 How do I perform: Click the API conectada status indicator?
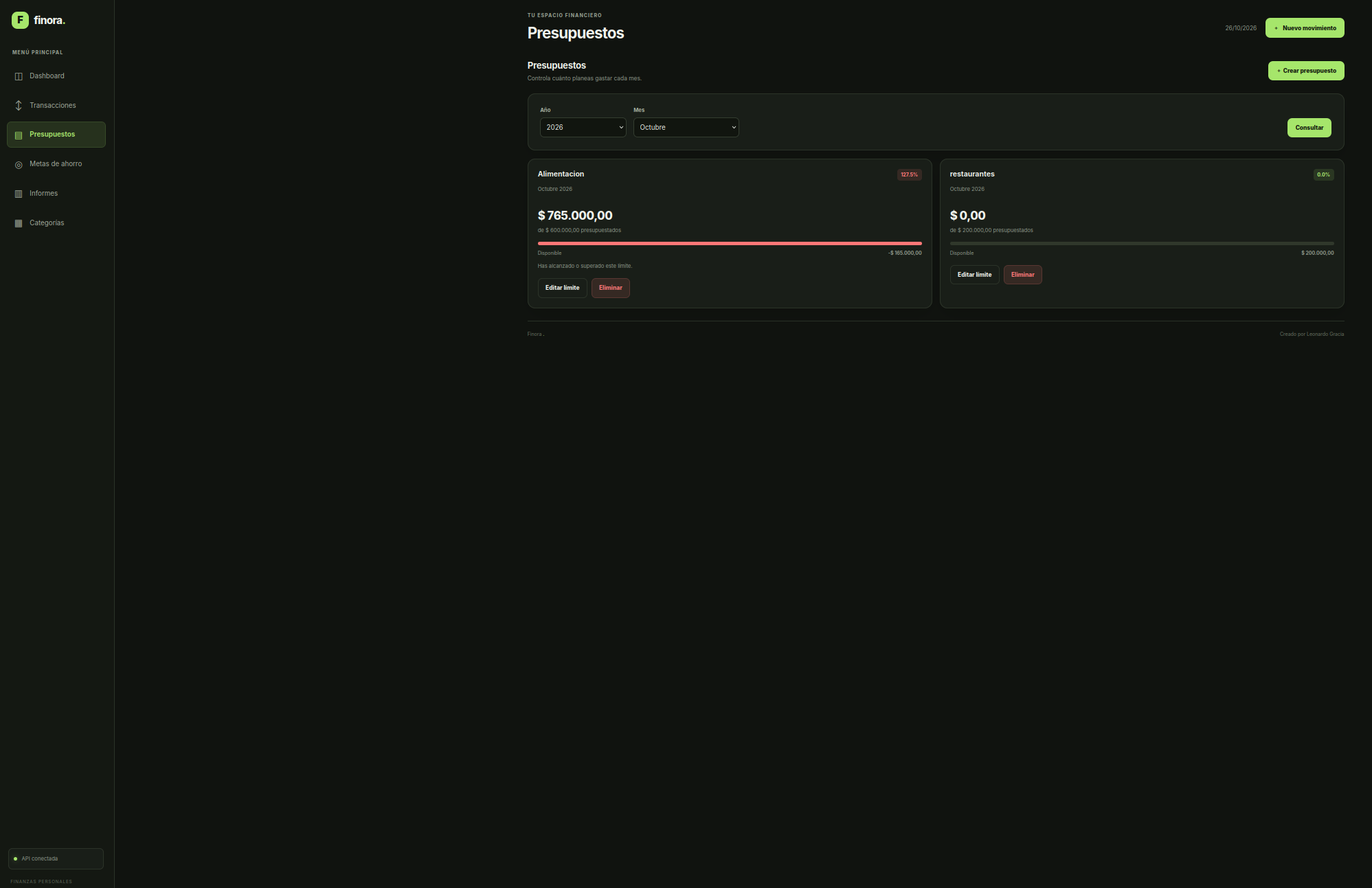(56, 858)
